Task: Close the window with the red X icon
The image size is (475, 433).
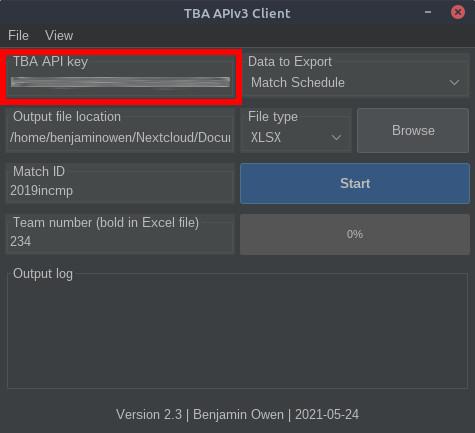Action: click(458, 12)
